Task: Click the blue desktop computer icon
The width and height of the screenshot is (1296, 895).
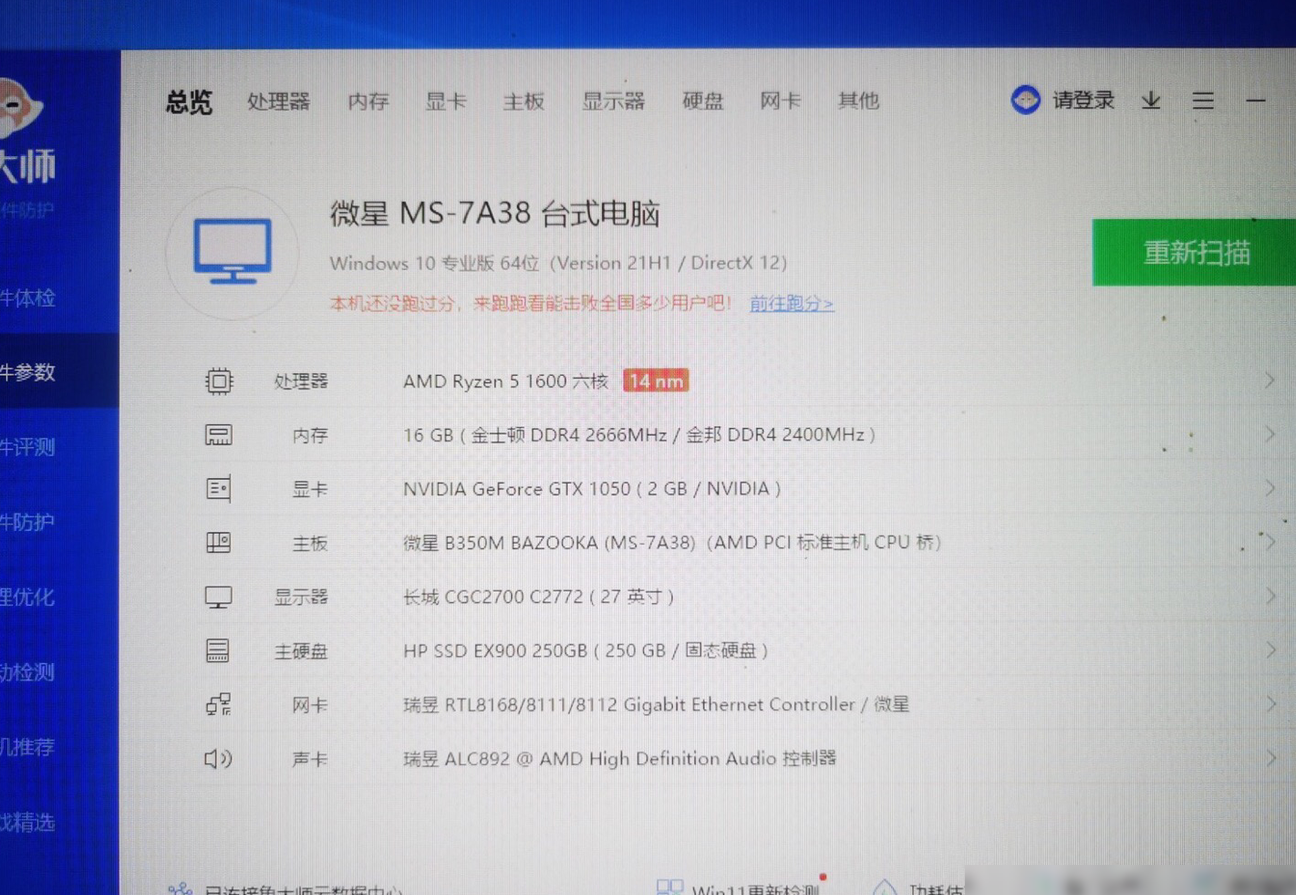Action: [x=232, y=251]
